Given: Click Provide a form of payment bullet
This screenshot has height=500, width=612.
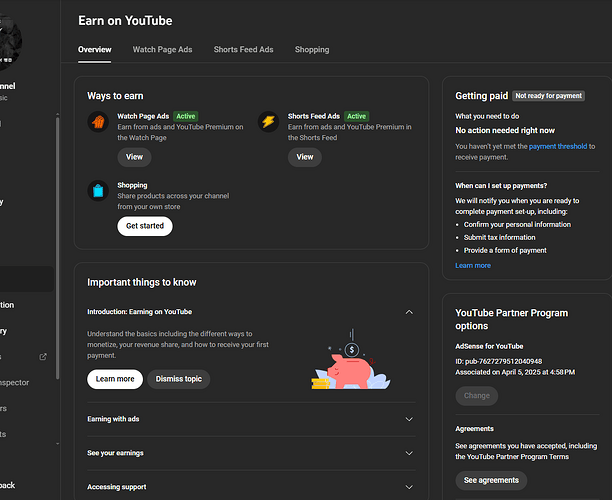Looking at the screenshot, I should pyautogui.click(x=505, y=250).
